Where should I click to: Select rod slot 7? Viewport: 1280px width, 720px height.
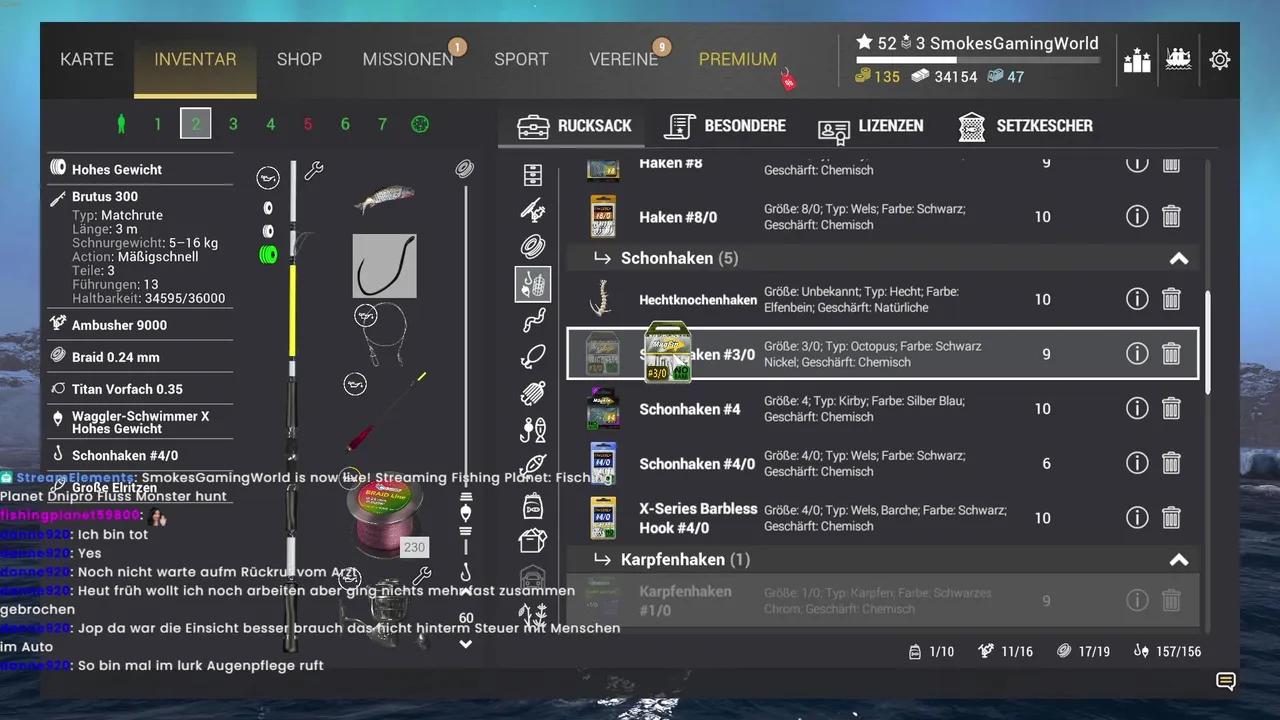382,124
